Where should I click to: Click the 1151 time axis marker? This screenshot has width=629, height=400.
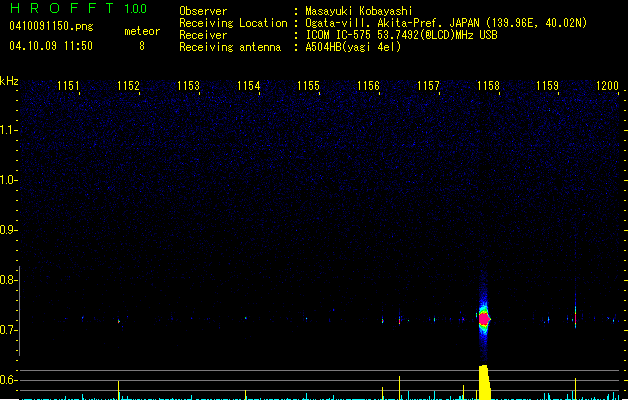point(68,86)
